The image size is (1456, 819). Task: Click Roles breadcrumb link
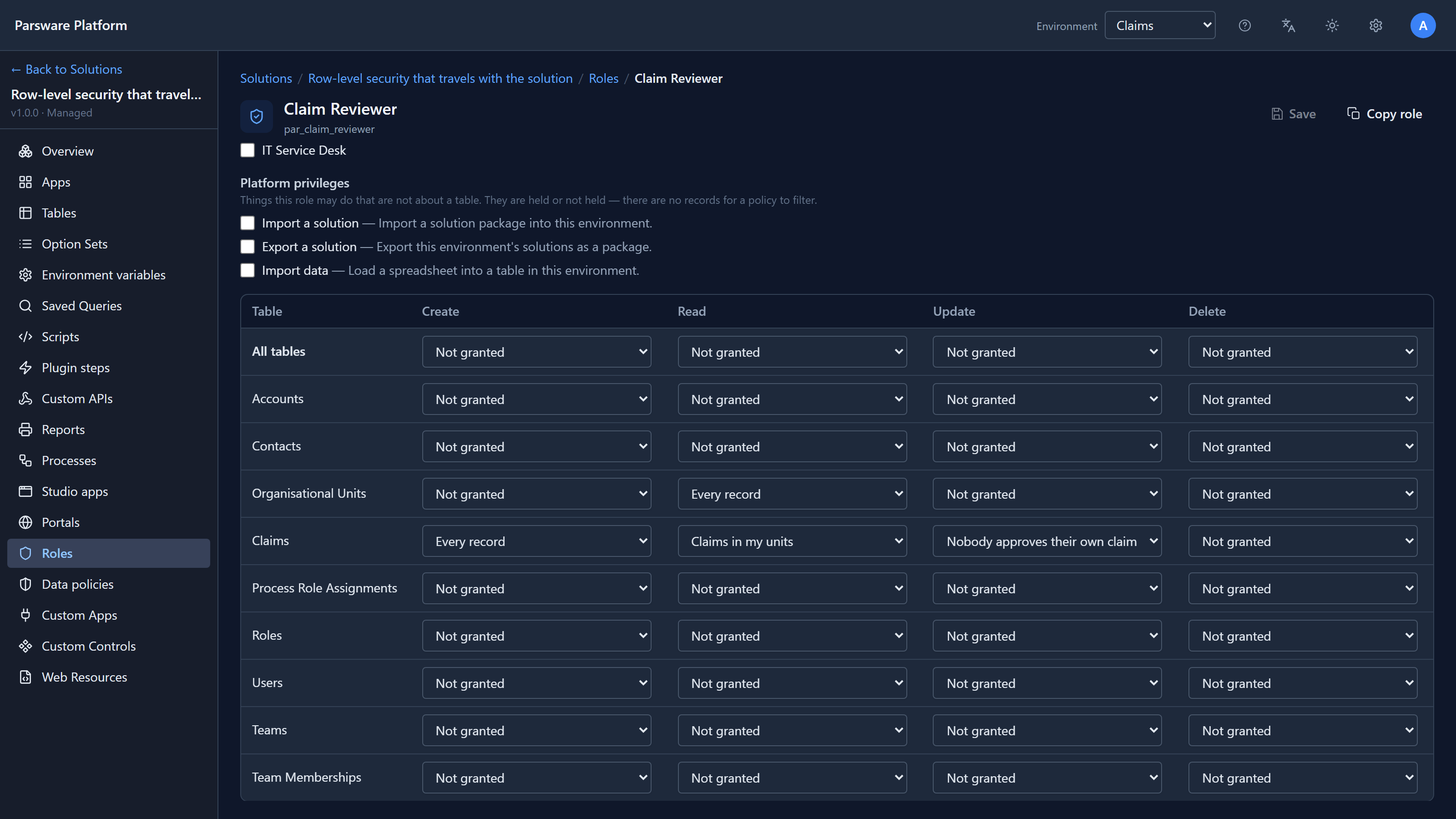pyautogui.click(x=603, y=79)
